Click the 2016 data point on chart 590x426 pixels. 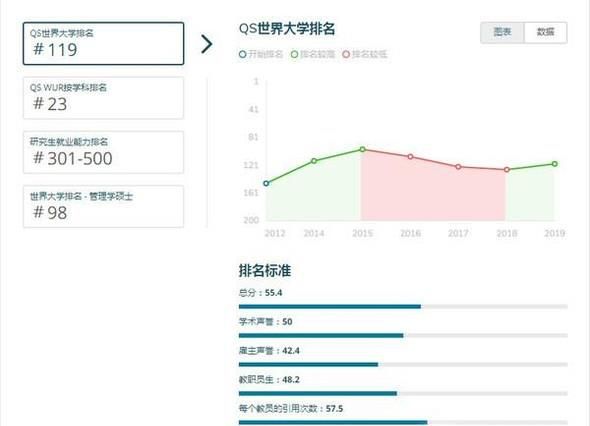coord(411,157)
